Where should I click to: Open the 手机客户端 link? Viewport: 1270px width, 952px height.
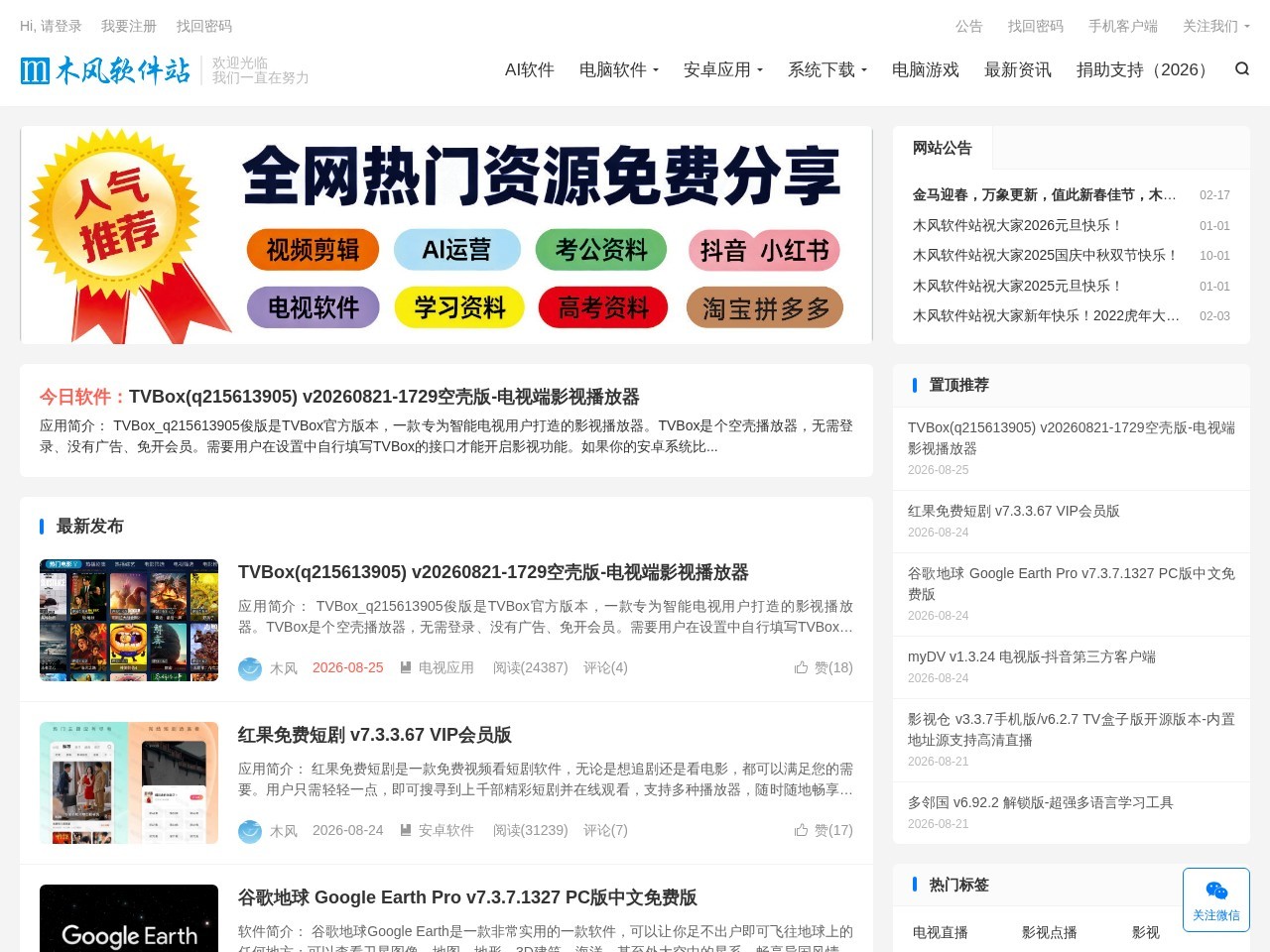coord(1123,26)
